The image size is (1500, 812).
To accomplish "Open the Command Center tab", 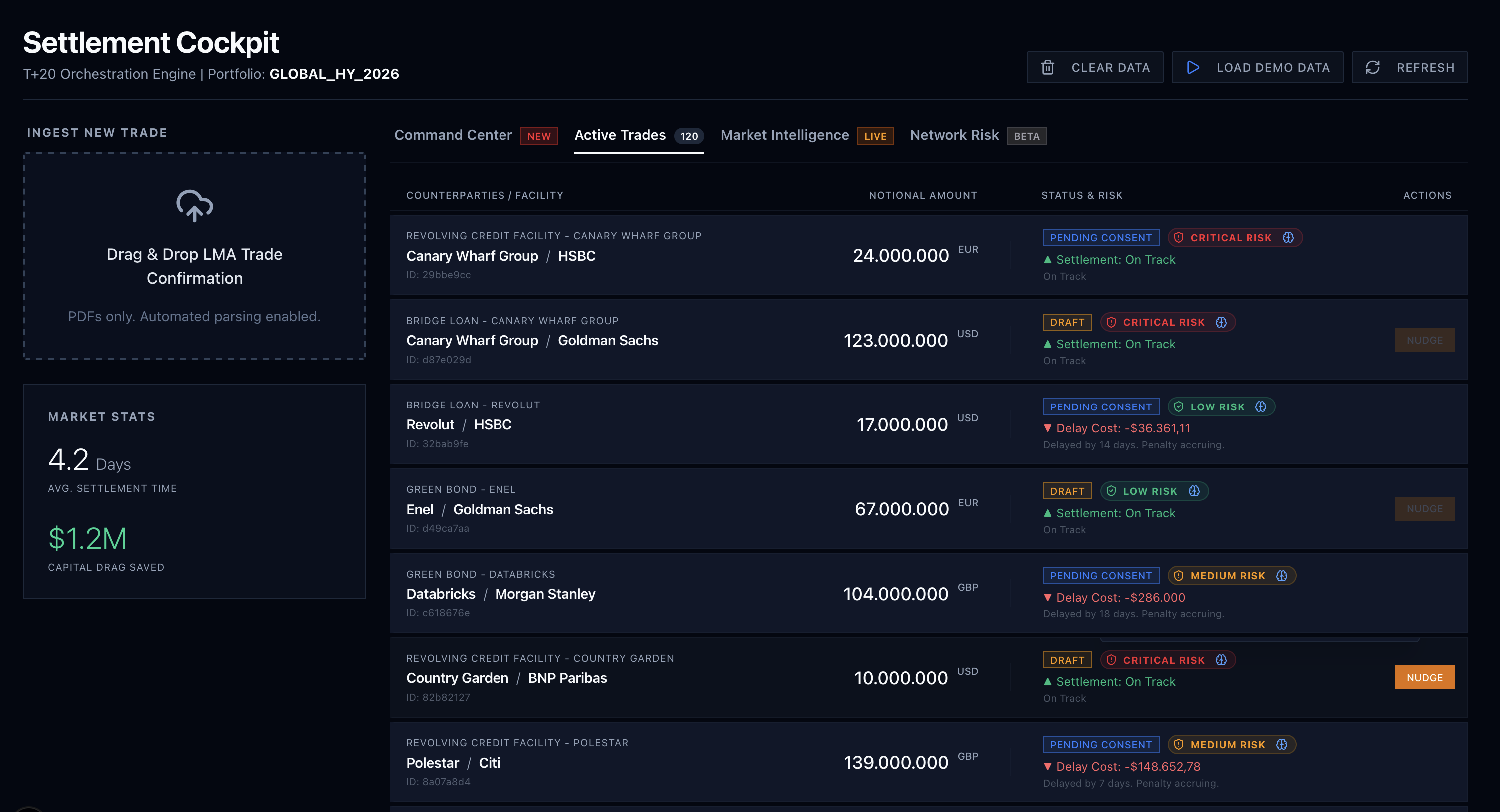I will pos(453,135).
